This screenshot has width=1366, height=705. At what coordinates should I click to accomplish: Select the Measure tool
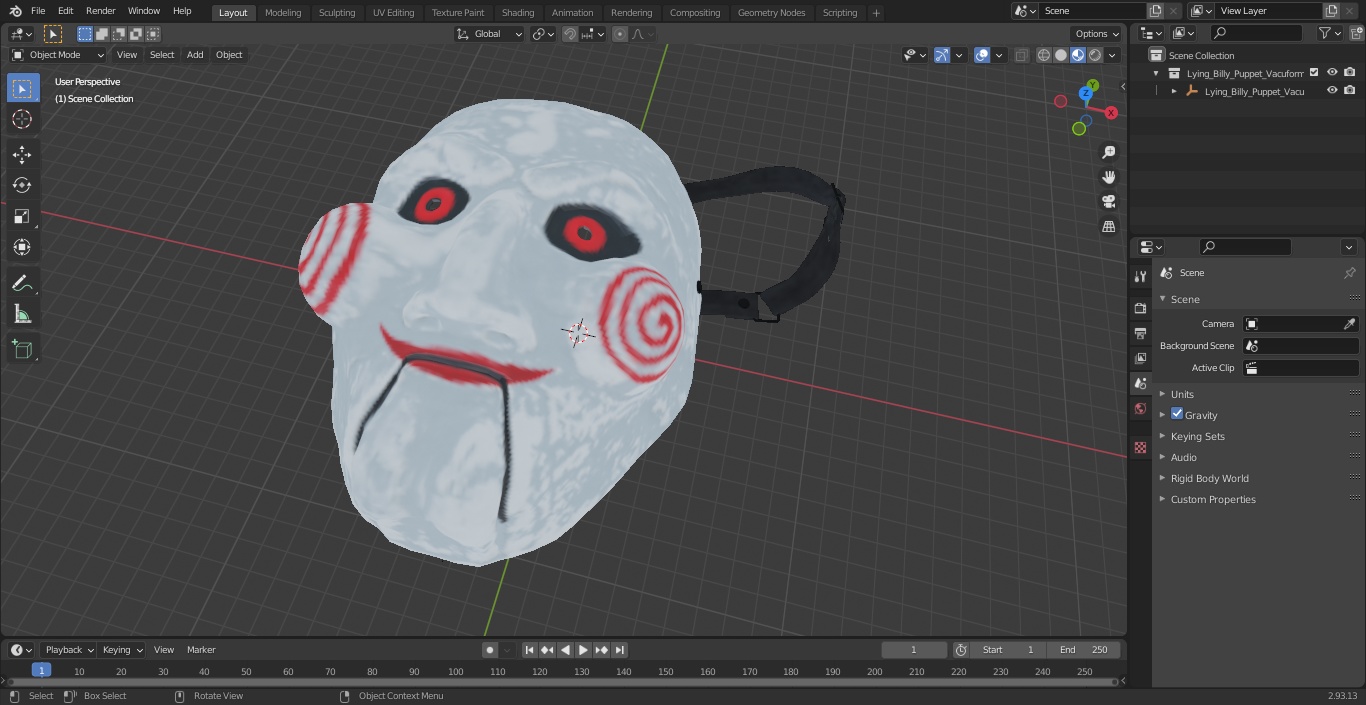click(22, 314)
